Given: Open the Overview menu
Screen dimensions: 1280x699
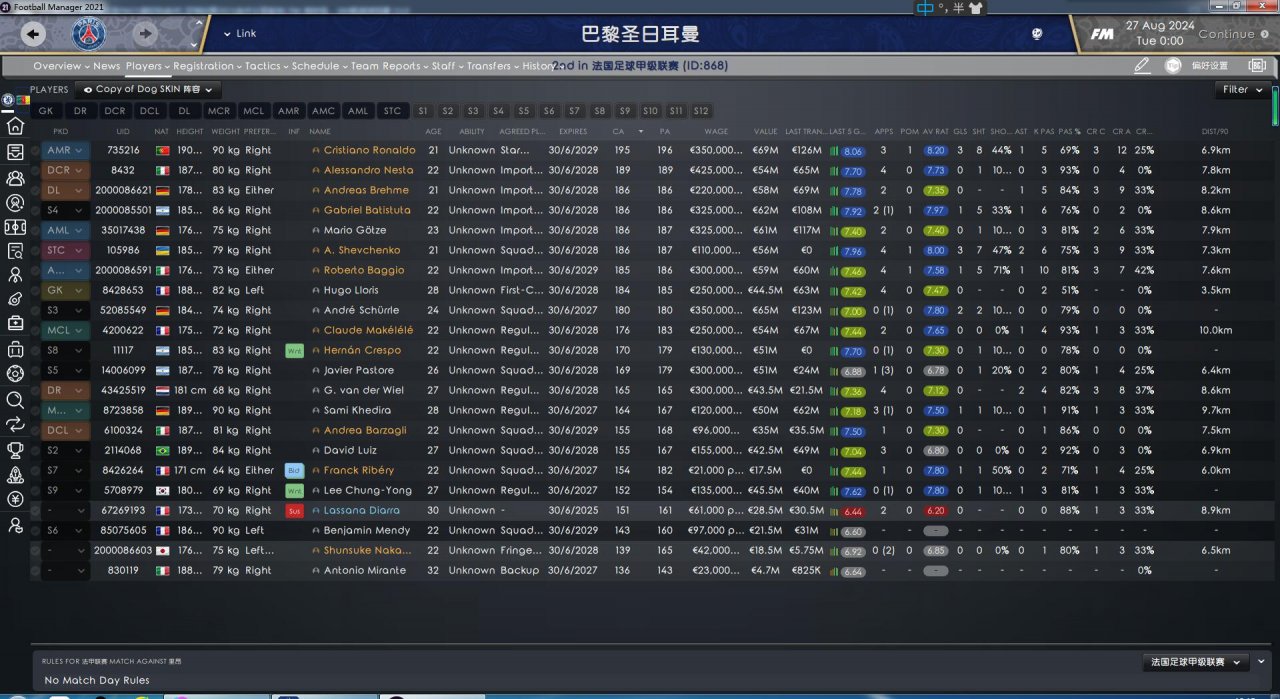Looking at the screenshot, I should click(x=60, y=66).
